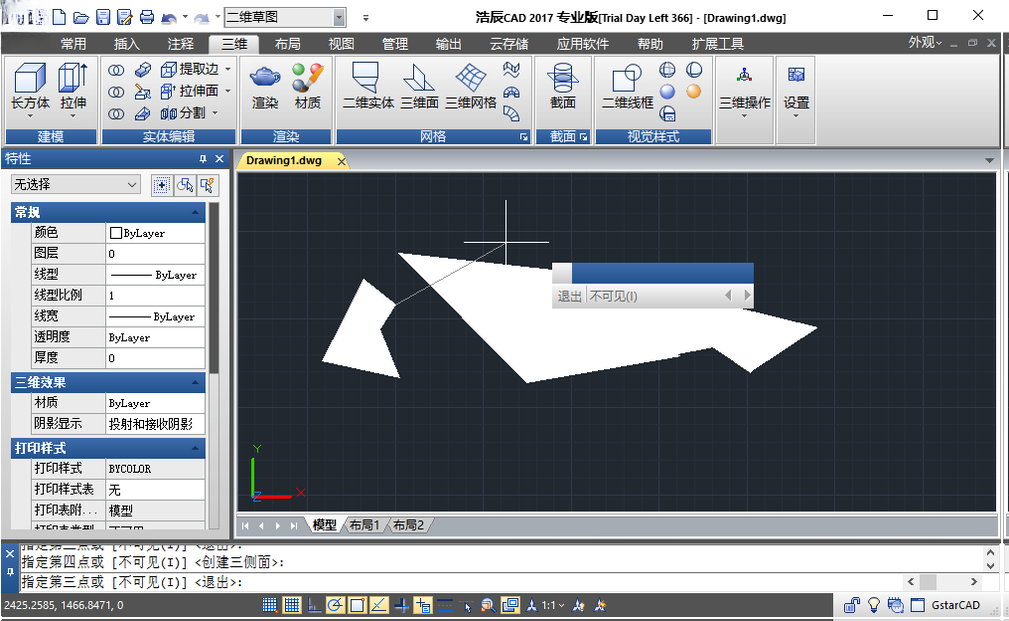Click the Section (截面) cylinder tool
1009x621 pixels.
[x=563, y=86]
